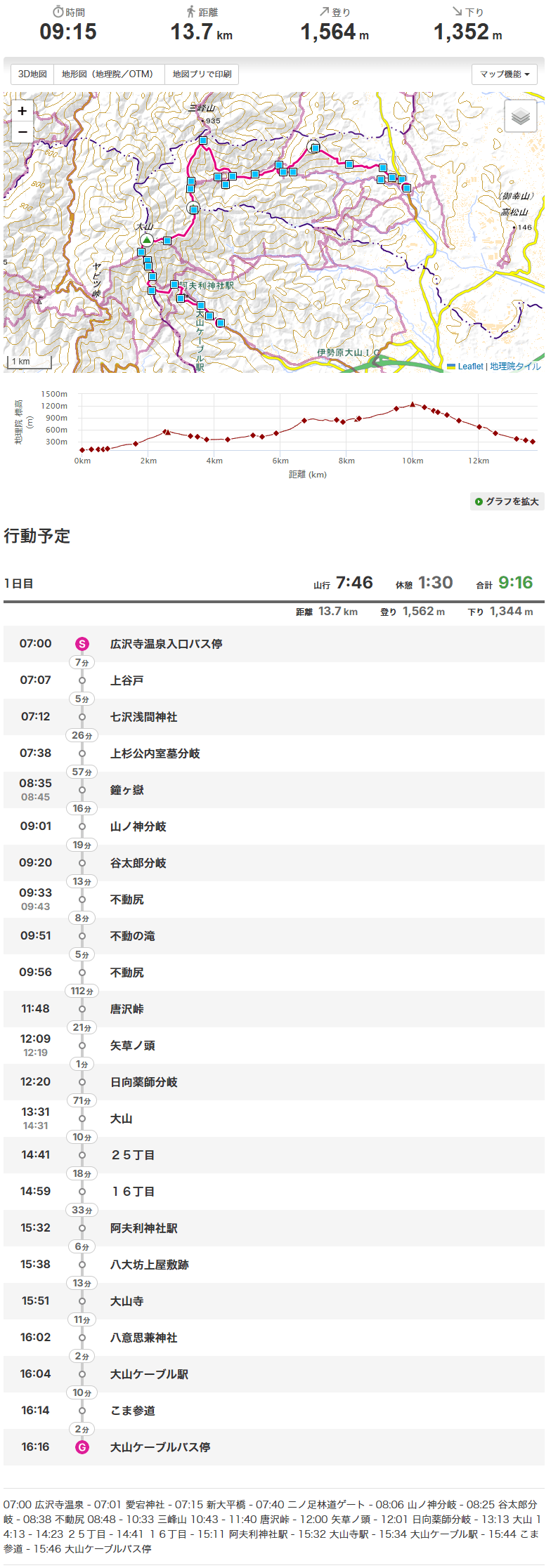Click the map zoom in plus button
The image size is (558, 1568).
(x=22, y=111)
